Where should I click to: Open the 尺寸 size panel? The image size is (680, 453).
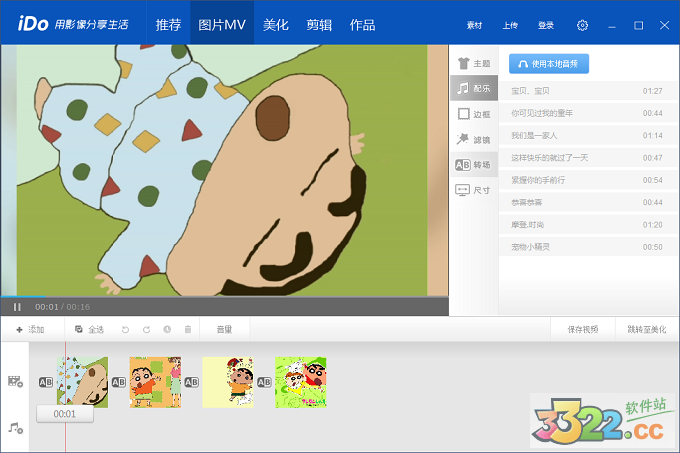click(x=473, y=190)
